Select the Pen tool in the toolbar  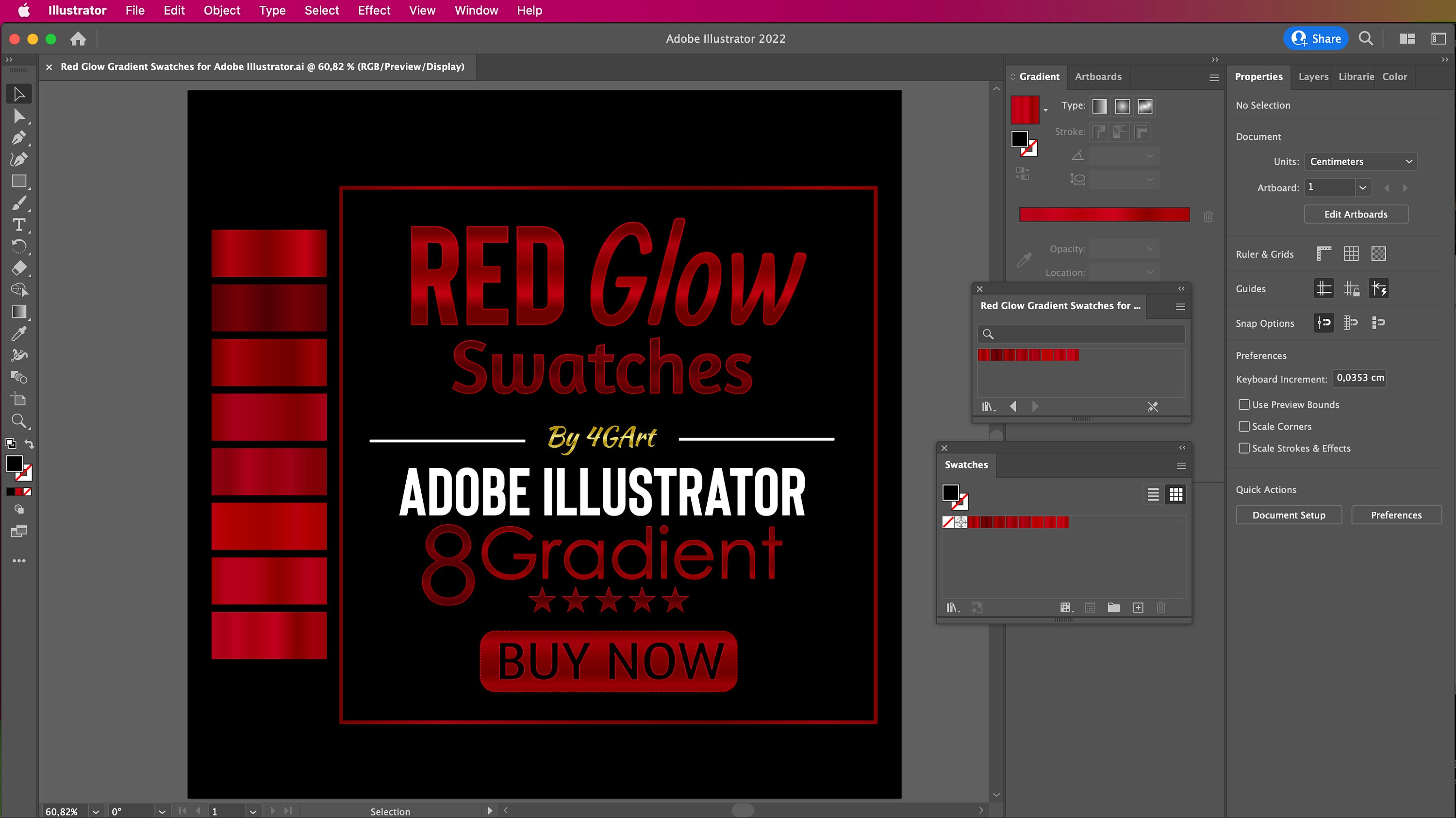[x=18, y=137]
